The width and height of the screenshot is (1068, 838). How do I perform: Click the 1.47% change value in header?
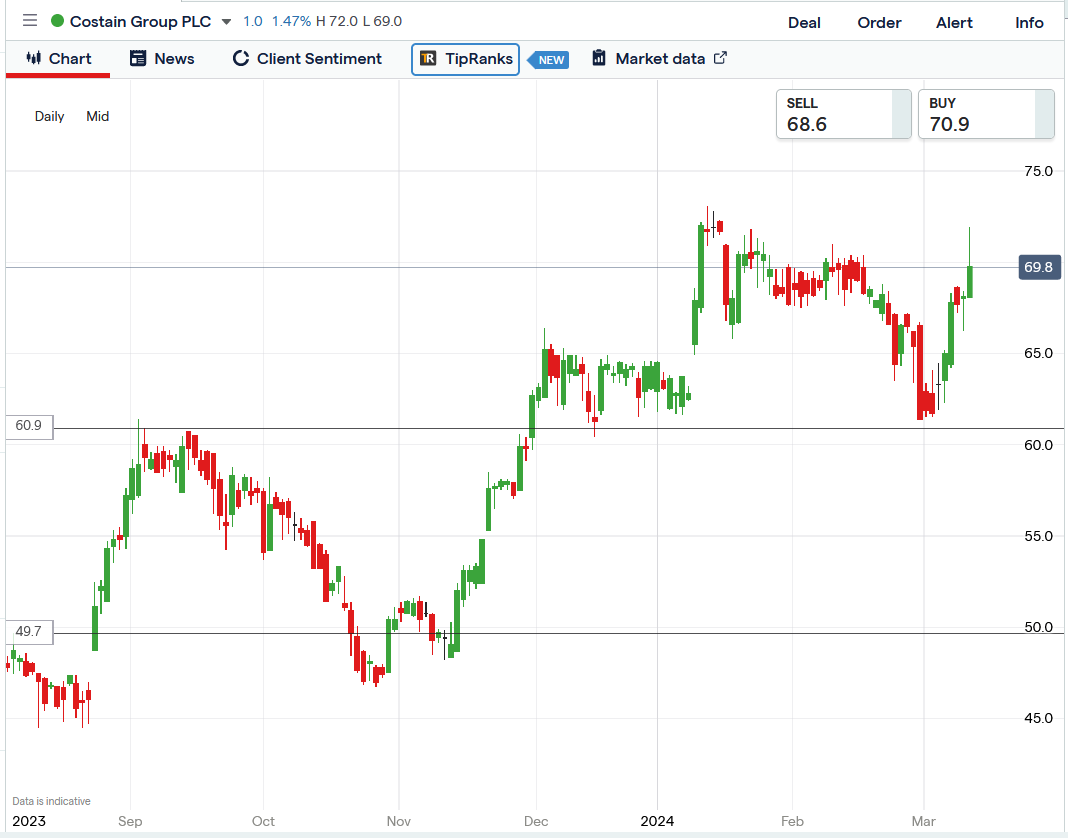point(291,21)
